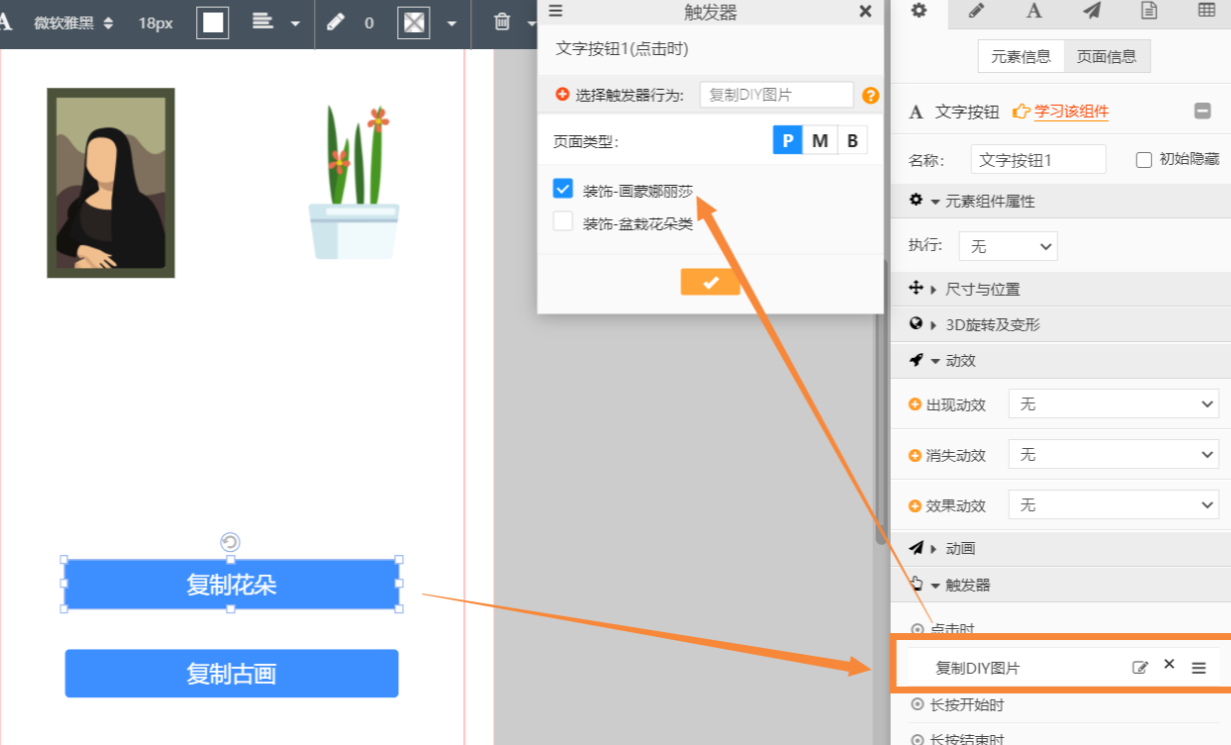This screenshot has width=1231, height=745.
Task: Click the paper plane tab icon
Action: point(1091,11)
